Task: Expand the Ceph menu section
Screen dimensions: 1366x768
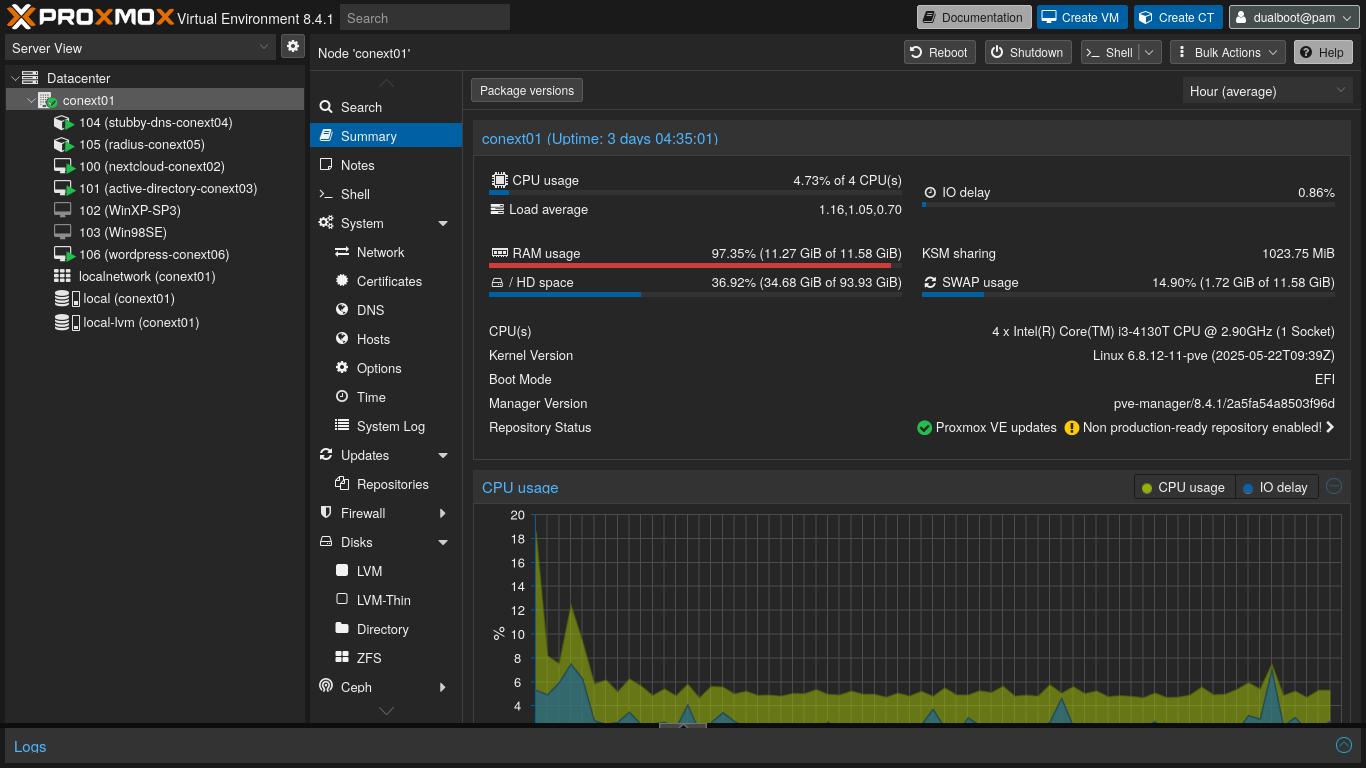Action: (x=443, y=688)
